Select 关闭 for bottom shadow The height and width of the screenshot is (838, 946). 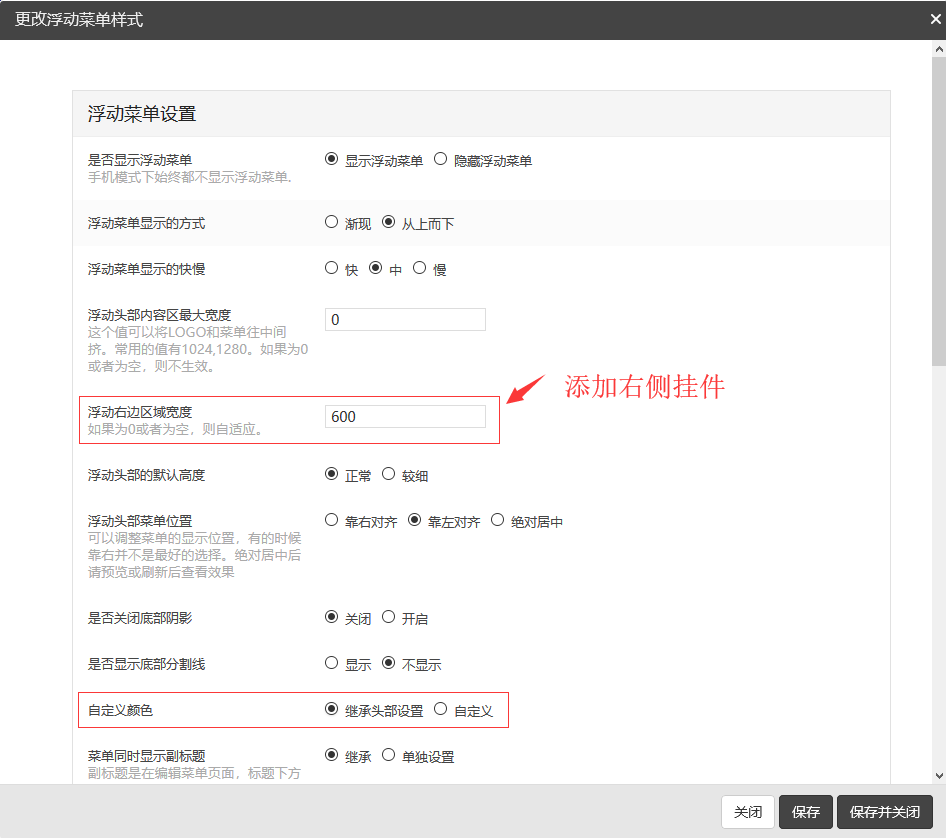tap(331, 617)
